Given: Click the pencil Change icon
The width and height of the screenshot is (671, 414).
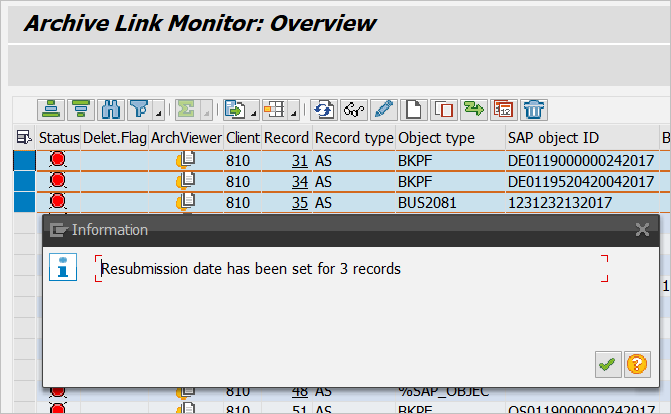Looking at the screenshot, I should coord(383,109).
